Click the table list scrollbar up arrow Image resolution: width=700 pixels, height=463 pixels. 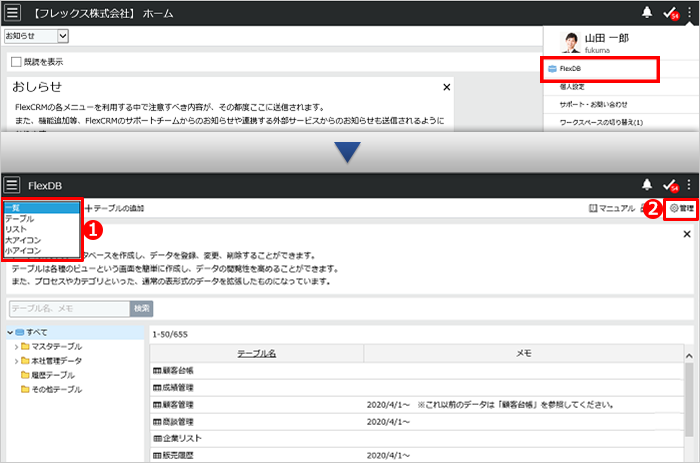pyautogui.click(x=689, y=356)
